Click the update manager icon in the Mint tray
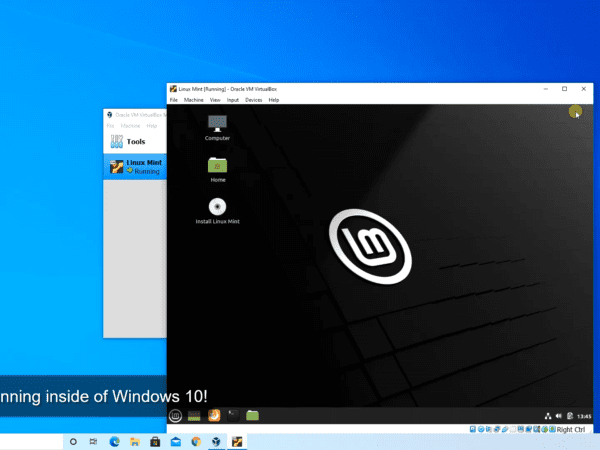 coord(570,416)
